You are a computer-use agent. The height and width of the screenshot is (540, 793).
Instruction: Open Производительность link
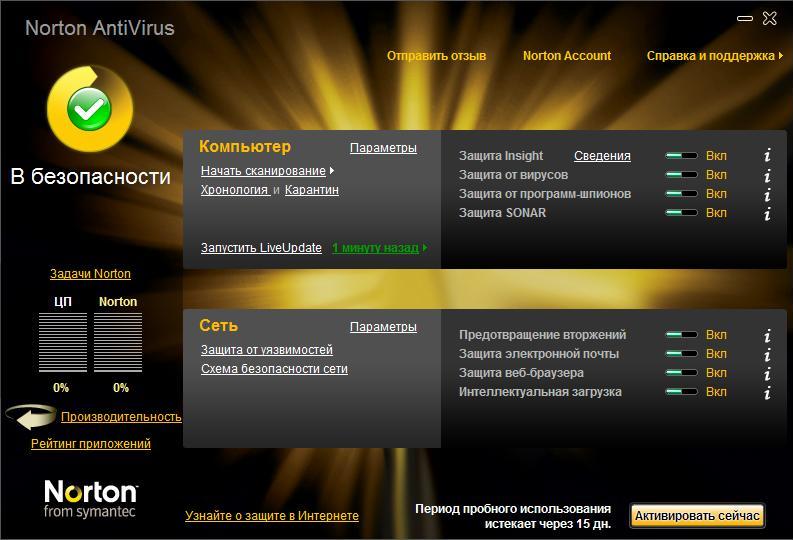click(121, 417)
